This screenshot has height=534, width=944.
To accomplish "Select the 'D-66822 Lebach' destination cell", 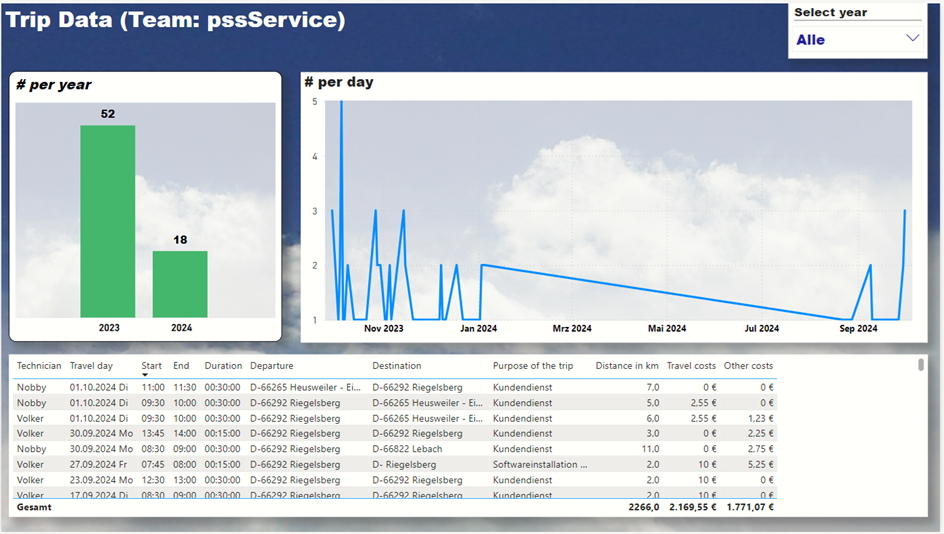I will coord(408,449).
